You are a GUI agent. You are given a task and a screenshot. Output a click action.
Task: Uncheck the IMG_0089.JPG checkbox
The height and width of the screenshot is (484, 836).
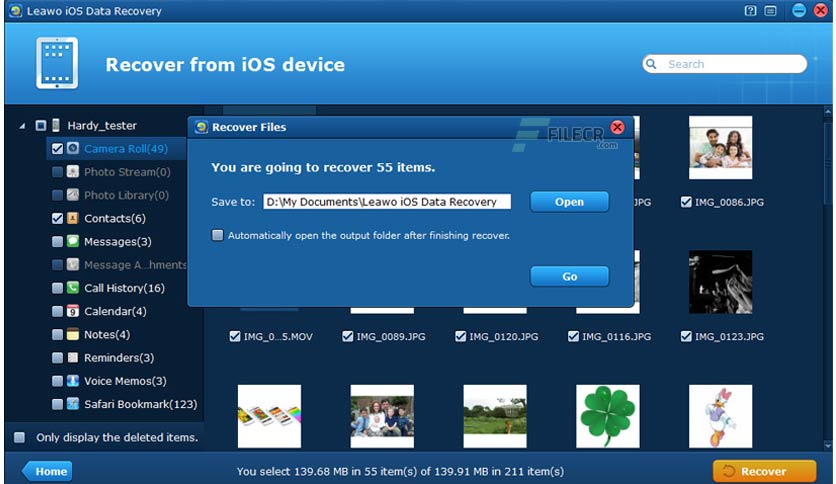click(348, 336)
